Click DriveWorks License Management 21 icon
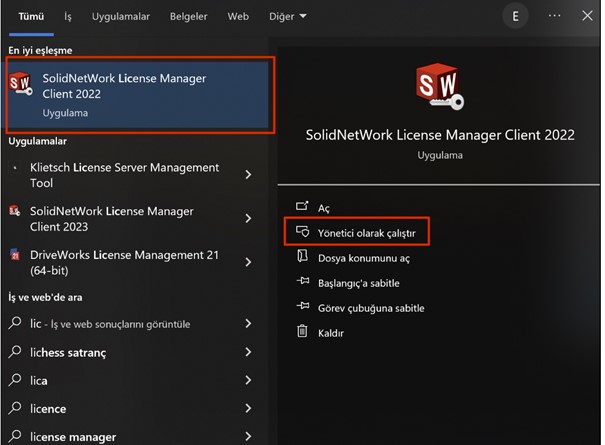This screenshot has width=605, height=445. click(14, 256)
